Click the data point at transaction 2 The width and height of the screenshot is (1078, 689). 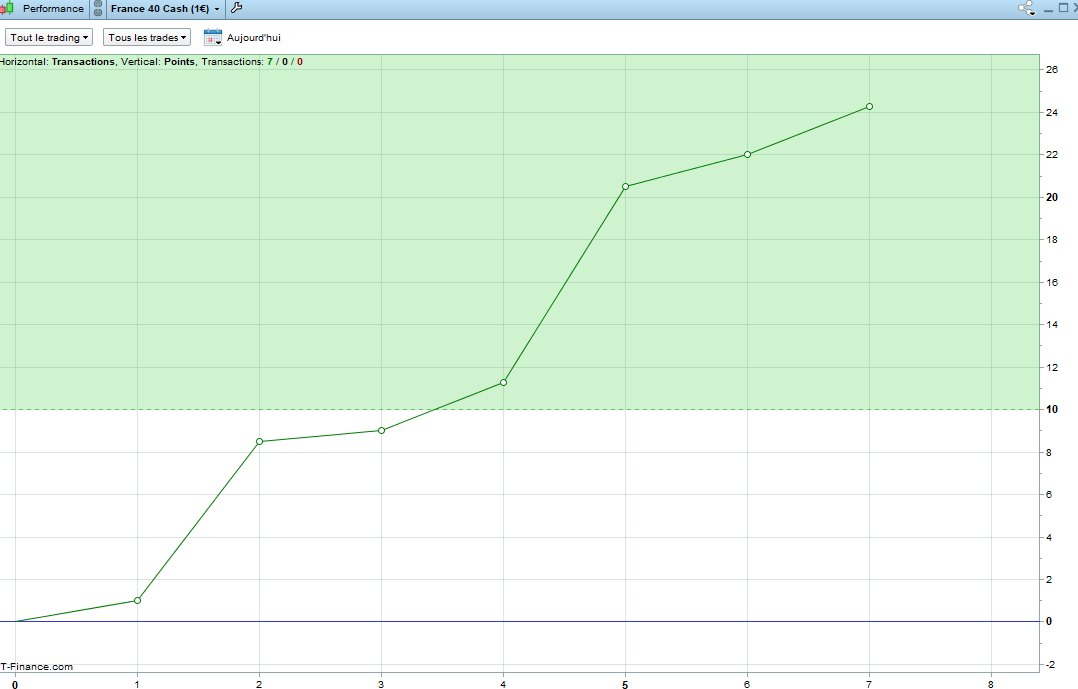tap(259, 441)
